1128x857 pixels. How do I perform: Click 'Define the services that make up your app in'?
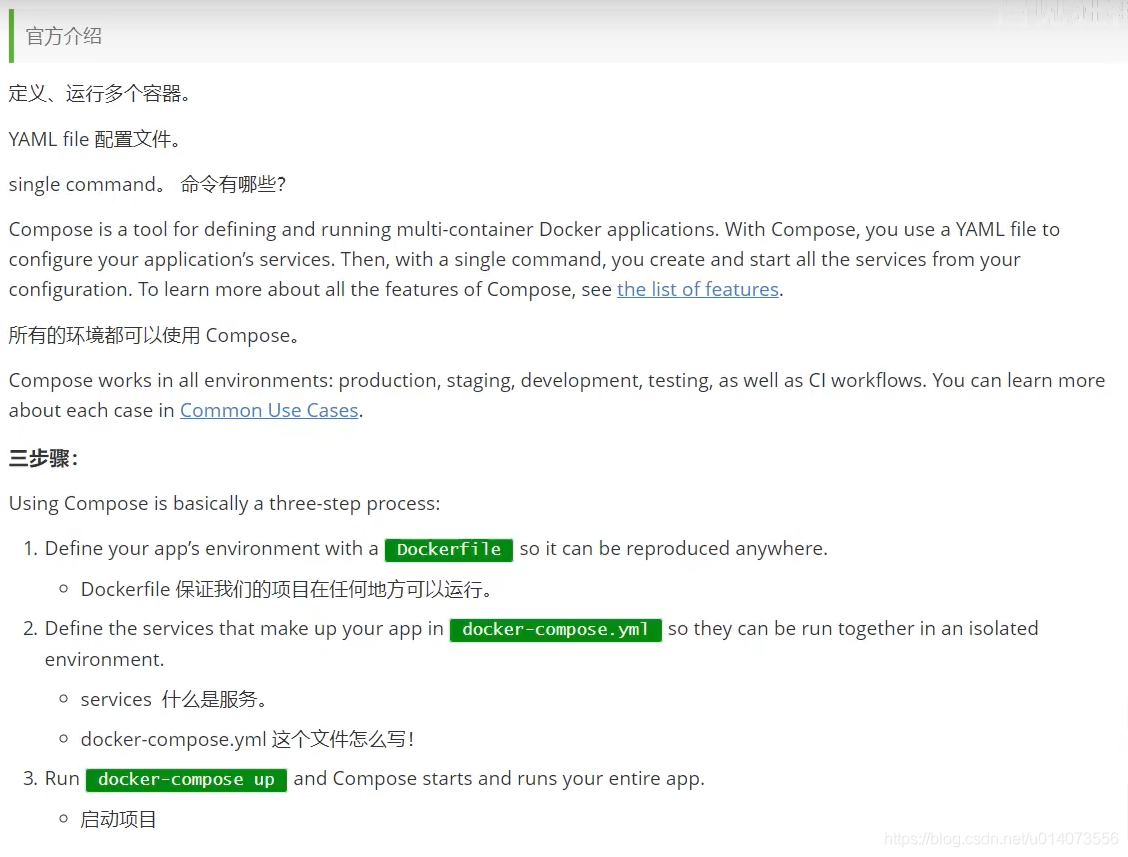244,628
